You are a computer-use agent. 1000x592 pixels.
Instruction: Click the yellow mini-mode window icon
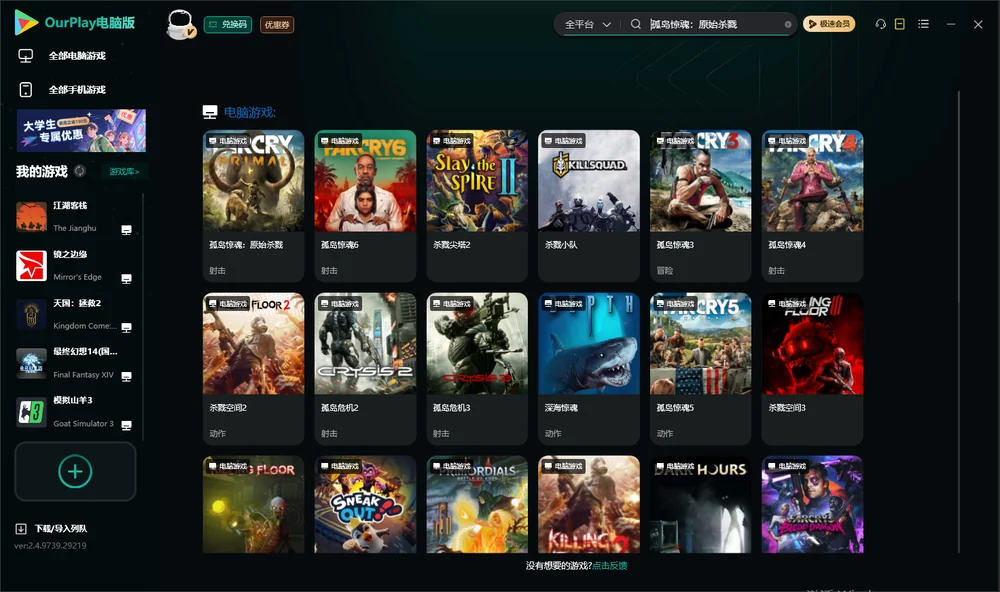click(899, 24)
